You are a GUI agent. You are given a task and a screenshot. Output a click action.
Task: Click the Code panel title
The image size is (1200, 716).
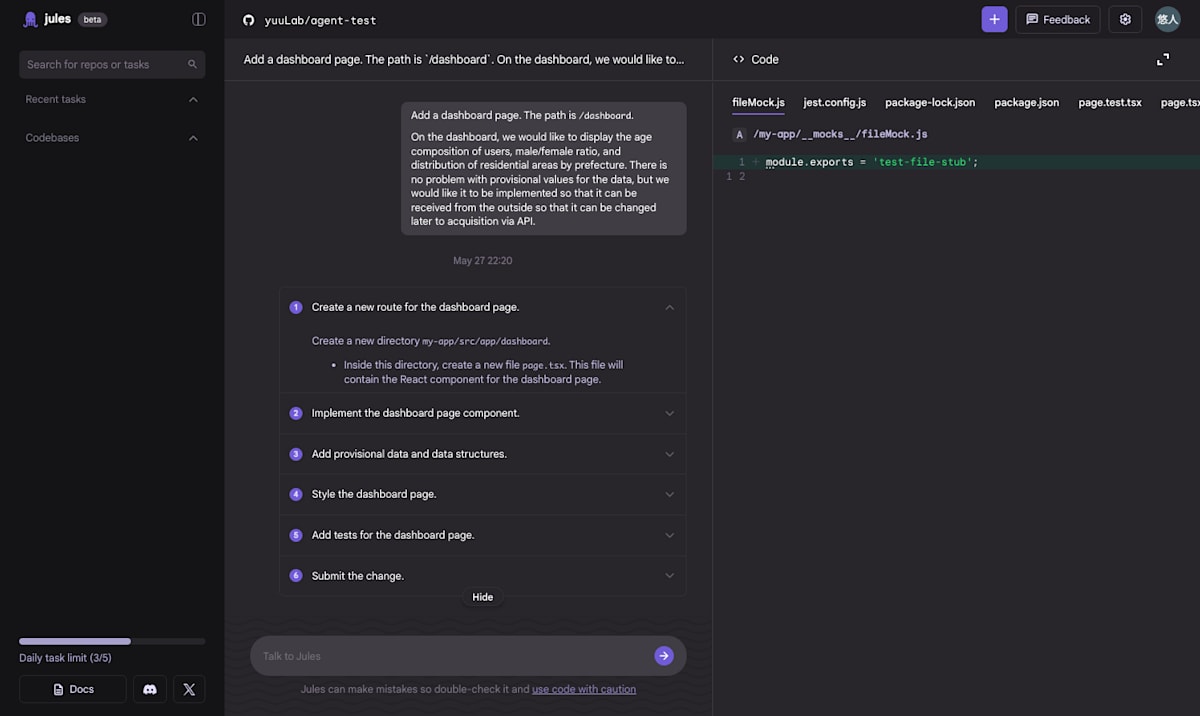click(x=765, y=59)
